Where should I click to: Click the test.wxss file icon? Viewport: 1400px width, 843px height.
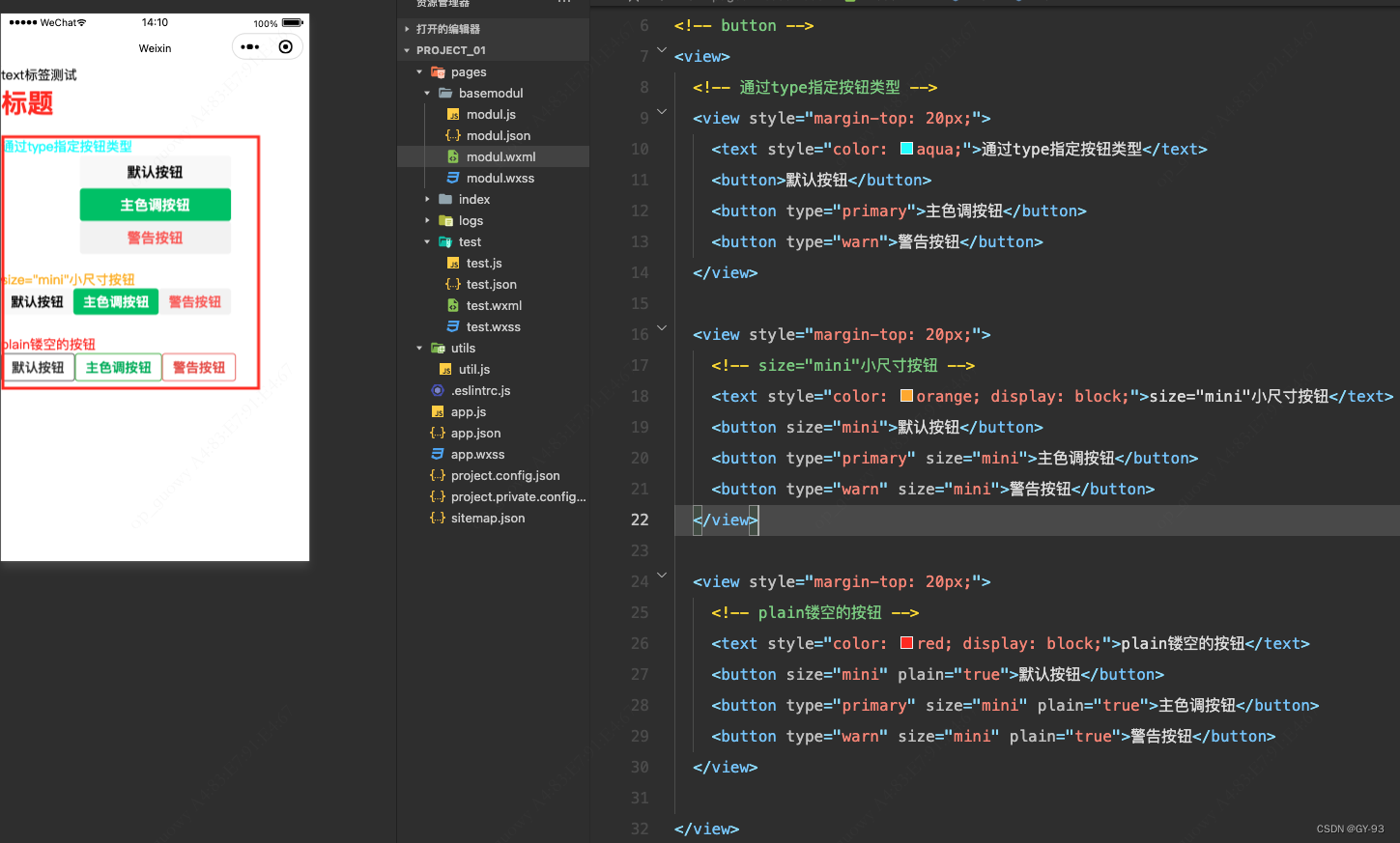point(453,326)
